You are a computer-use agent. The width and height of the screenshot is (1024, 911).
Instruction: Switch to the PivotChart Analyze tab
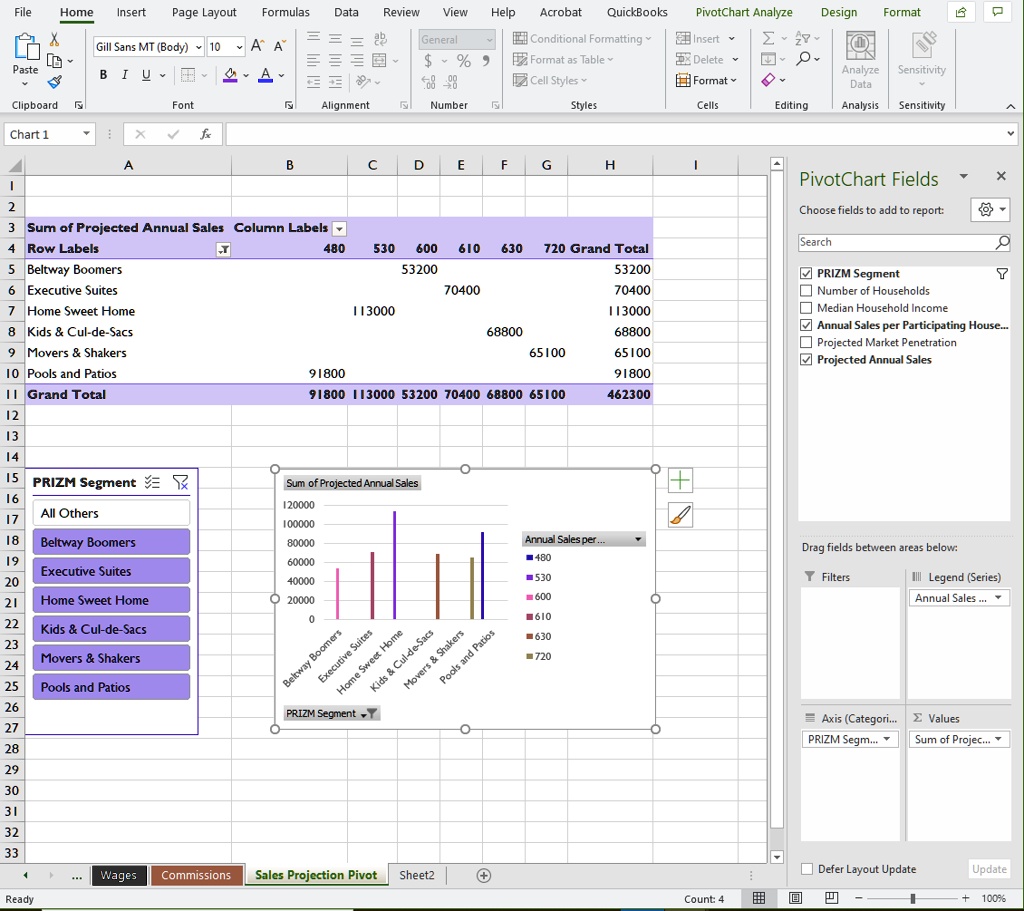click(x=744, y=12)
